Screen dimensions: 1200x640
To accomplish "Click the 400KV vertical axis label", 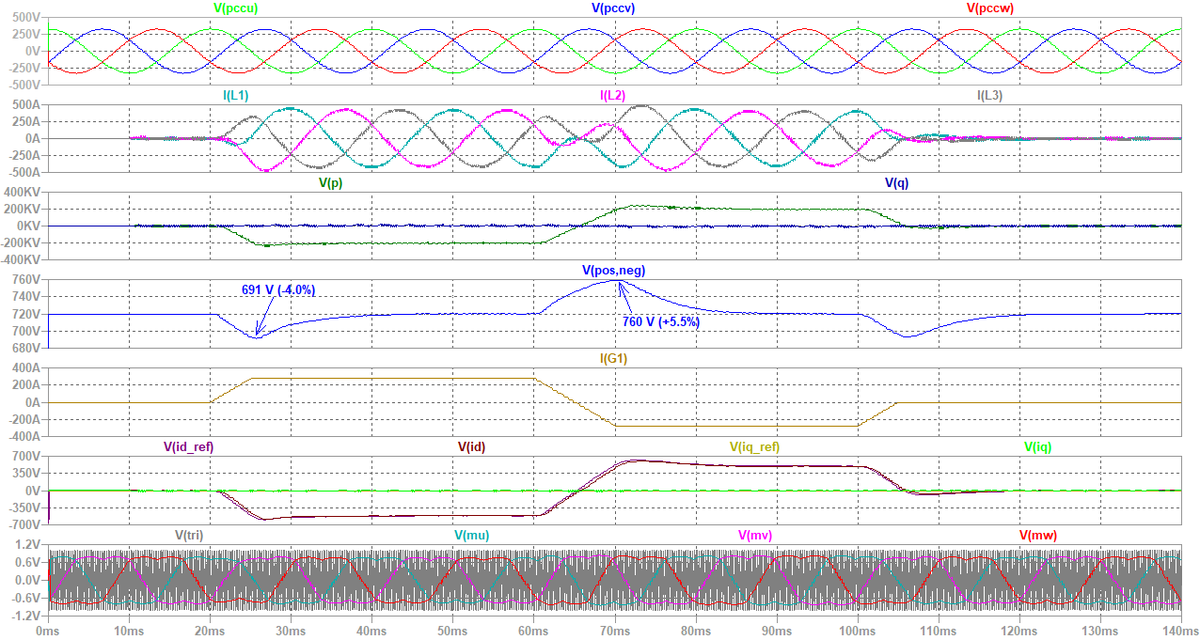I will coord(24,192).
